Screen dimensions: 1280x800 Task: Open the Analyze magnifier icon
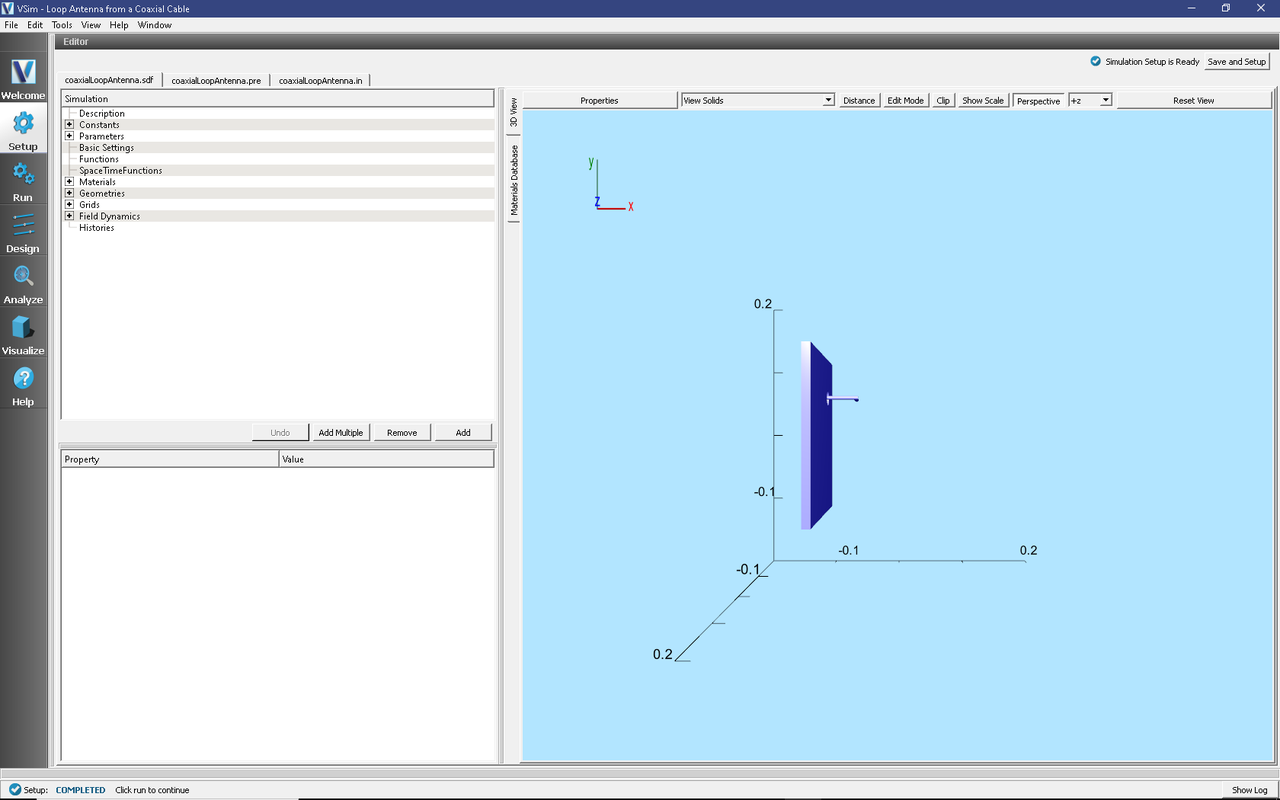point(23,277)
